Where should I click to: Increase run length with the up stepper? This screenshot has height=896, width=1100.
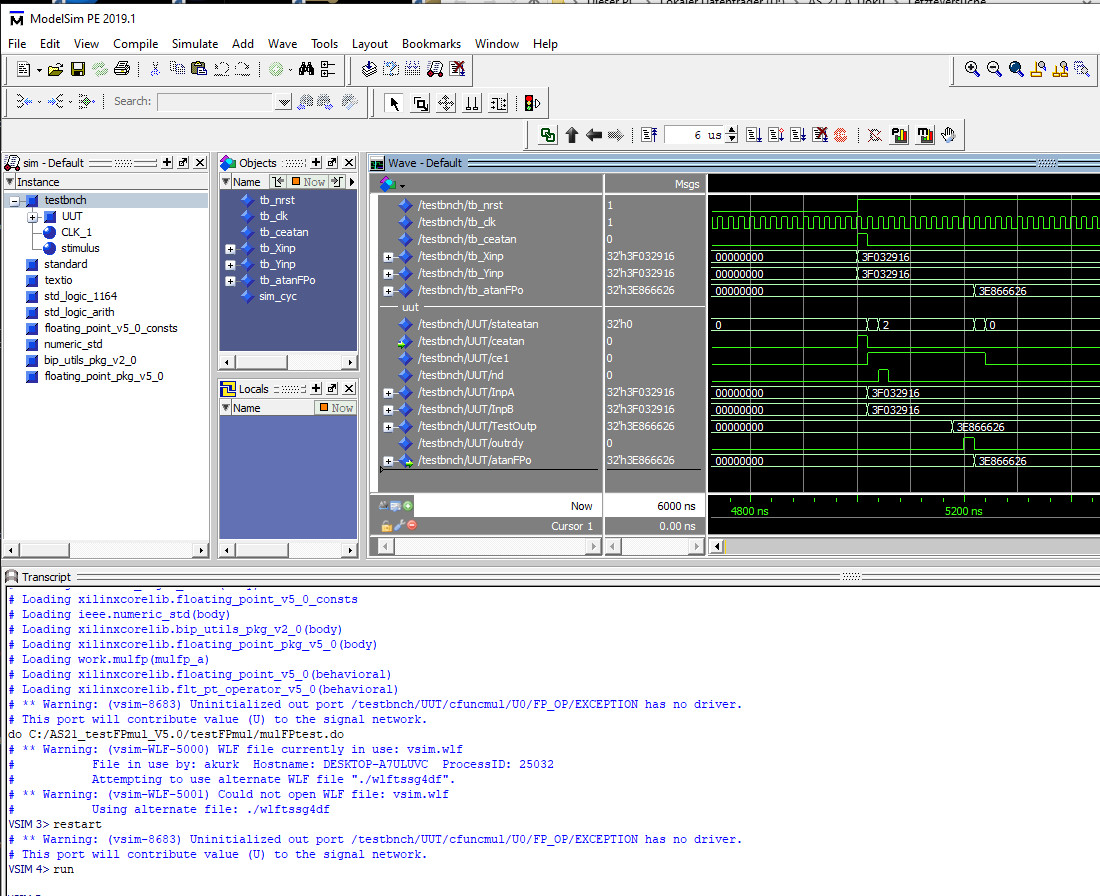732,130
